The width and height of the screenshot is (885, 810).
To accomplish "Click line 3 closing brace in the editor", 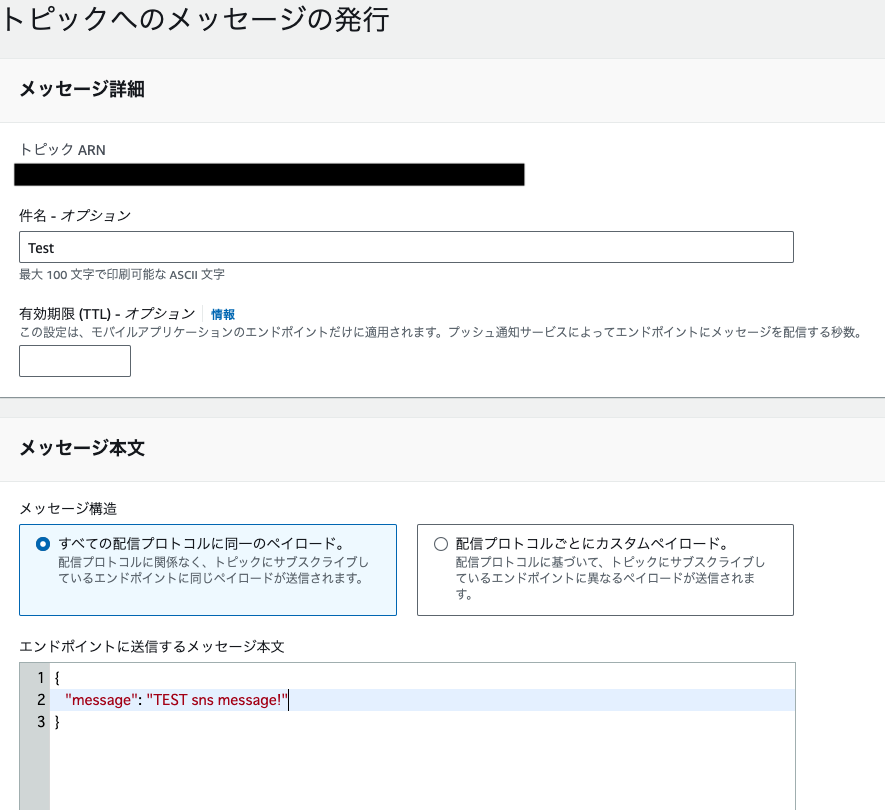I will point(57,721).
